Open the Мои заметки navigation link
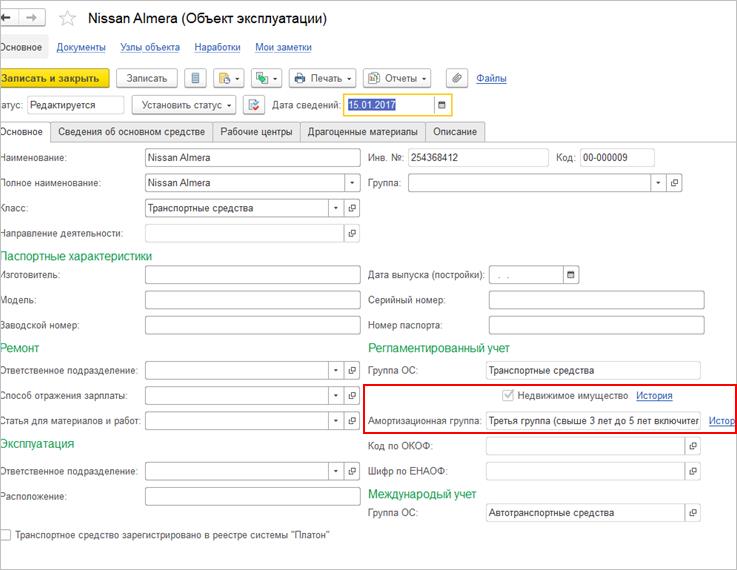The image size is (737, 570). 283,47
